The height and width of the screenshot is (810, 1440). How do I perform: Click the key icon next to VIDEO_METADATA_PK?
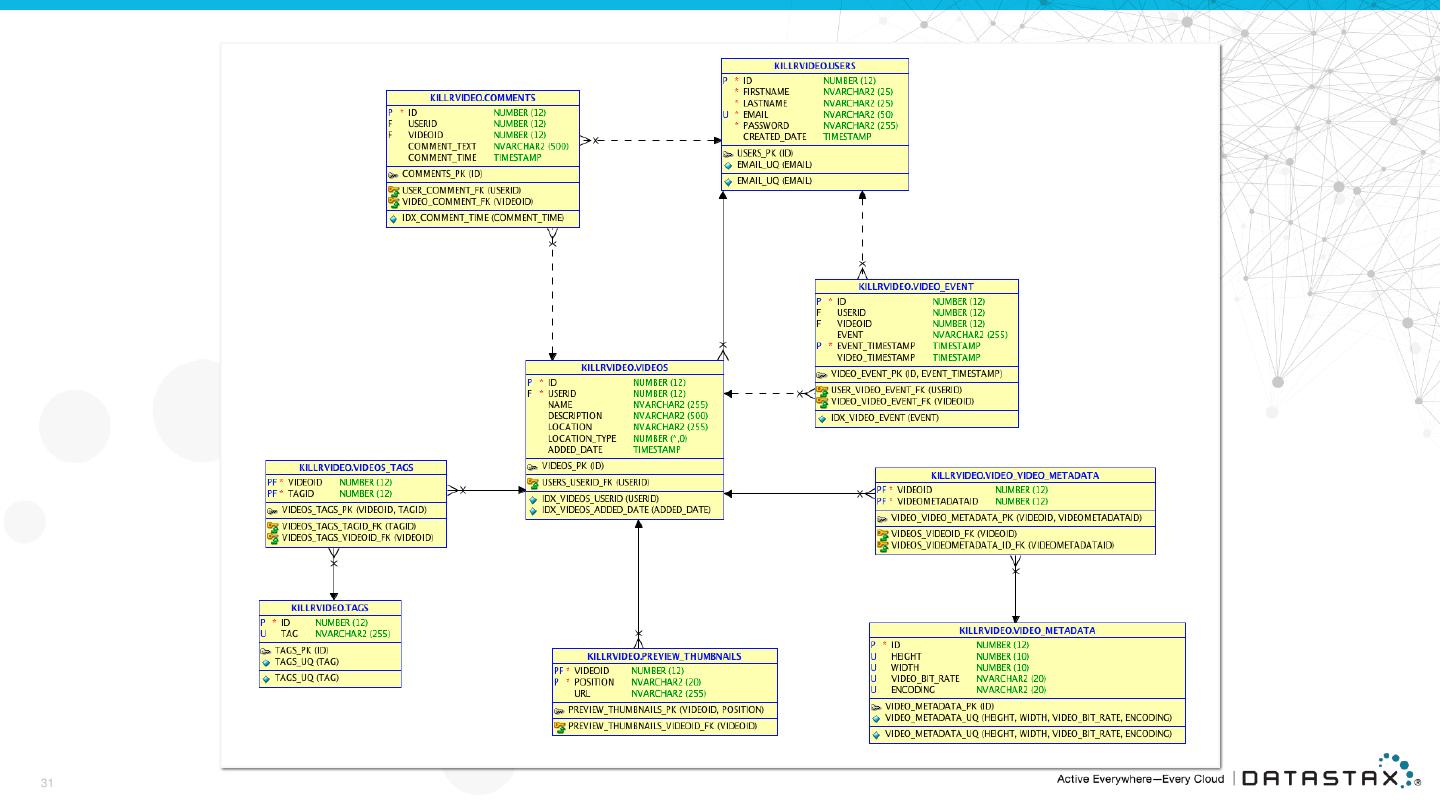tap(876, 706)
